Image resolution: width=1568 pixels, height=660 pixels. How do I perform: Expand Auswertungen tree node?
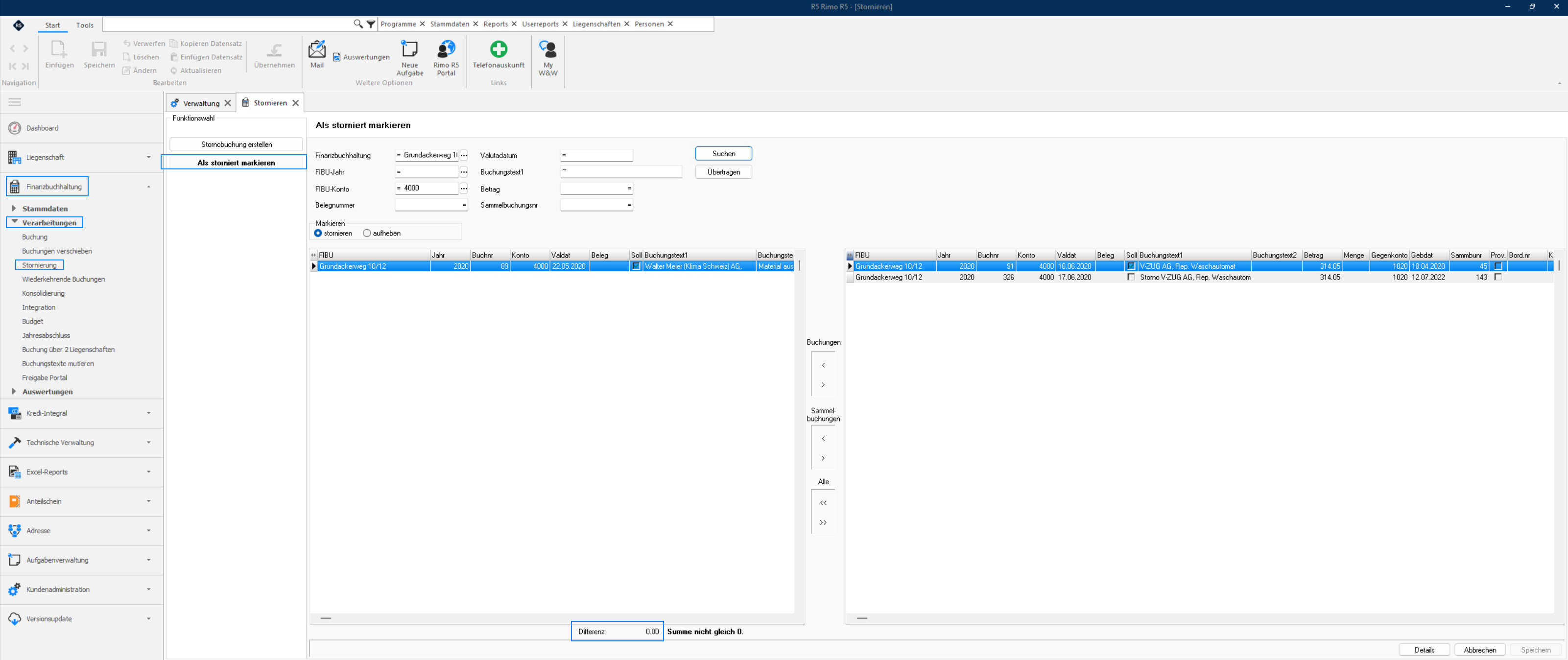(x=14, y=392)
